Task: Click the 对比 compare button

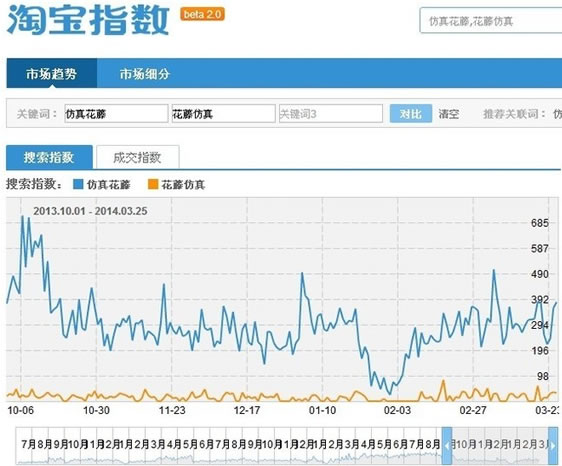Action: tap(411, 114)
